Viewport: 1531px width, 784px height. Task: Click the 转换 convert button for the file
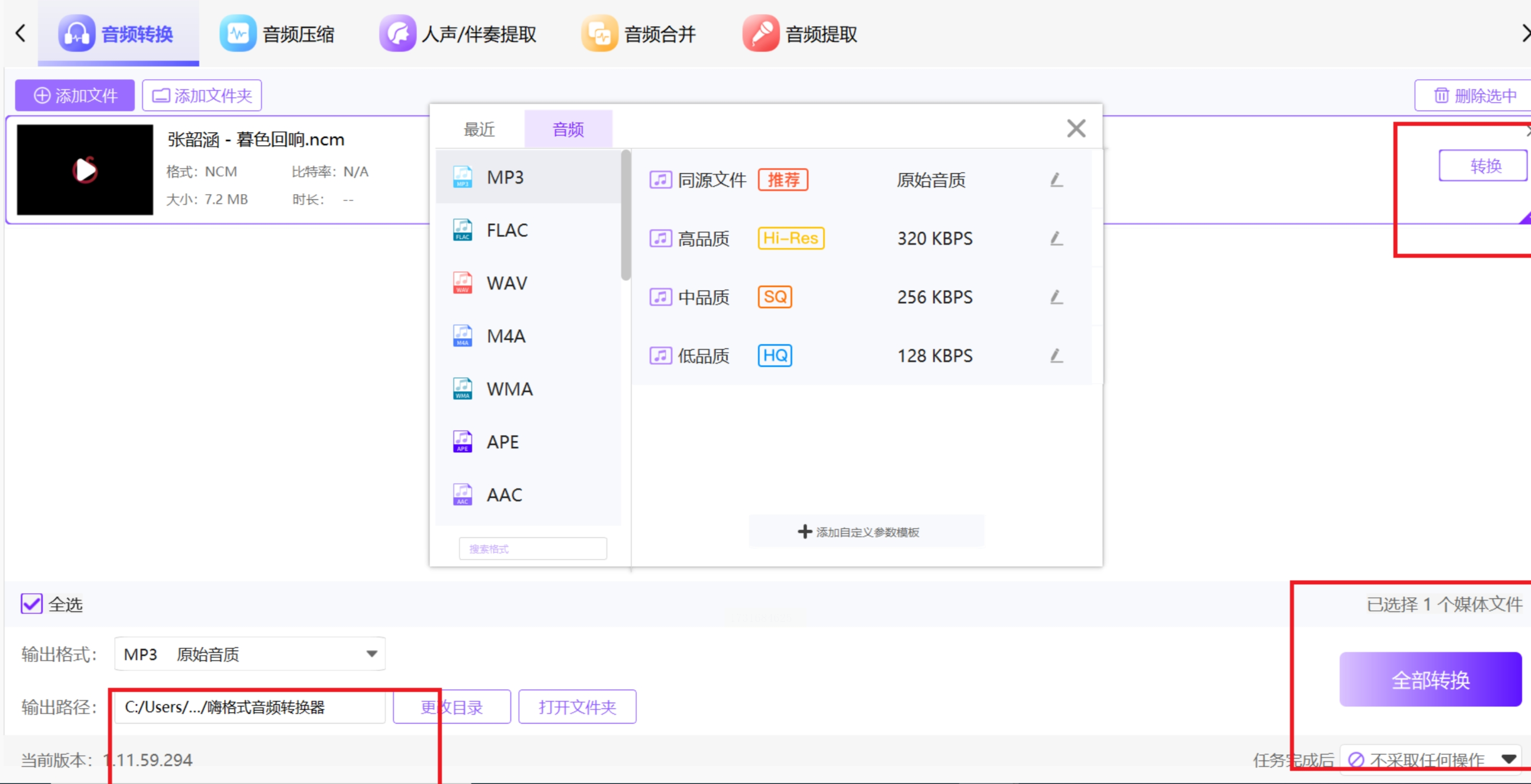coord(1484,165)
